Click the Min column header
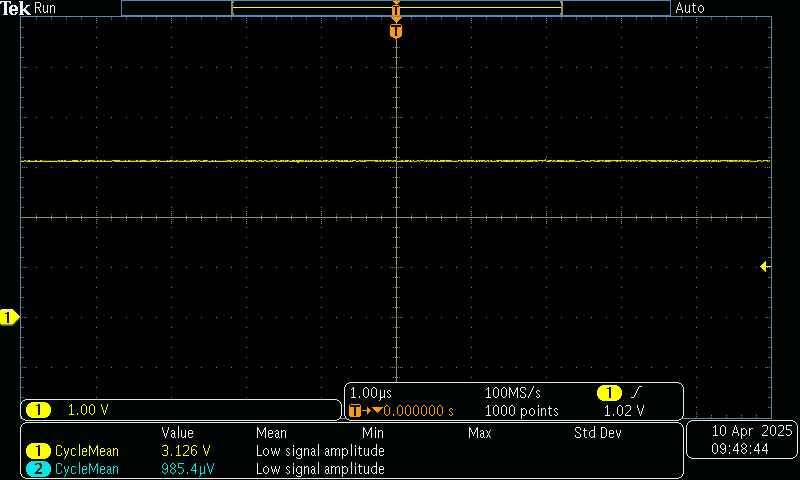 pyautogui.click(x=373, y=433)
